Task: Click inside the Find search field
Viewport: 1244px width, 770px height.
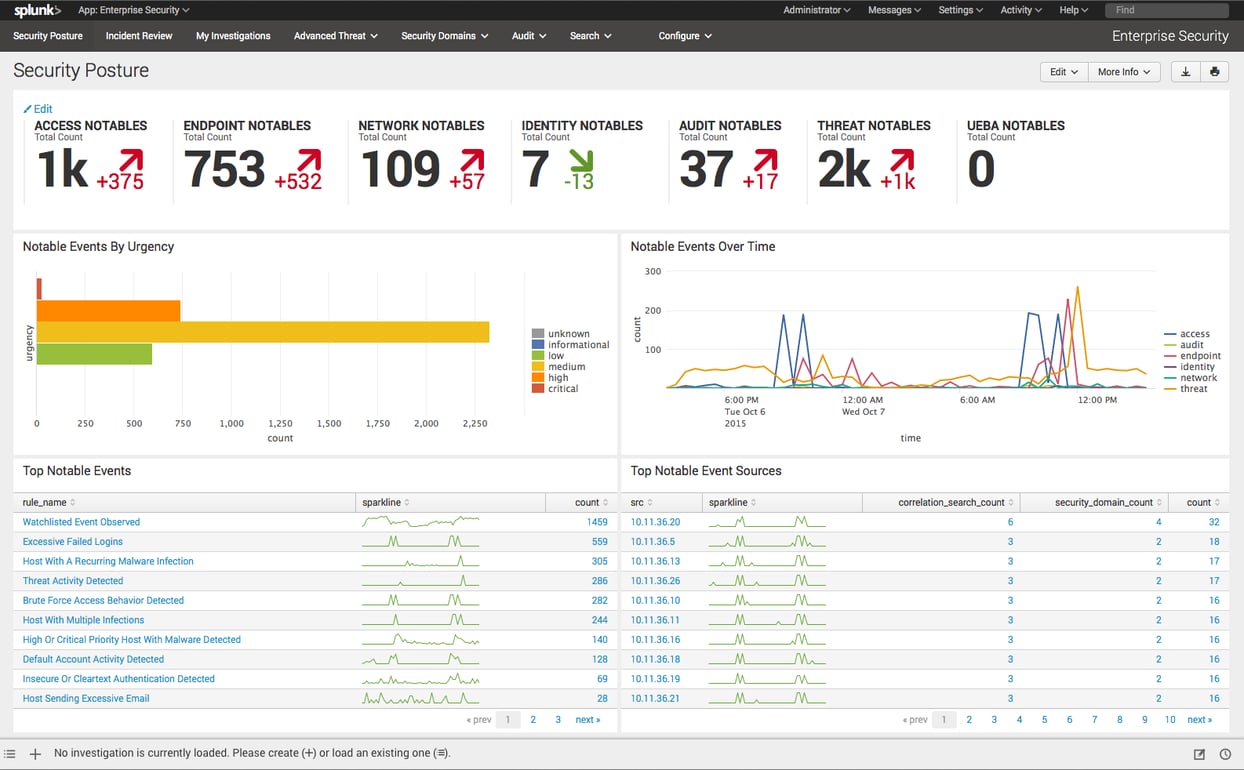Action: tap(1166, 9)
